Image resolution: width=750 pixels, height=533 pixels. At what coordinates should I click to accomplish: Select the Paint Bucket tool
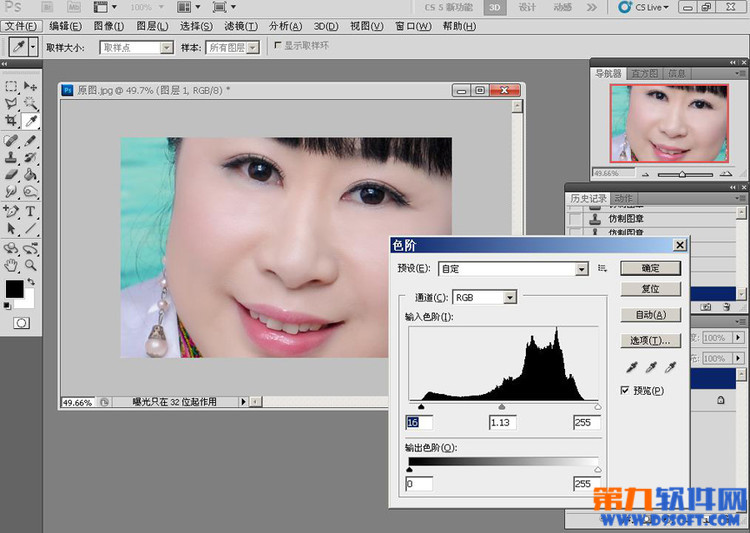[x=30, y=175]
